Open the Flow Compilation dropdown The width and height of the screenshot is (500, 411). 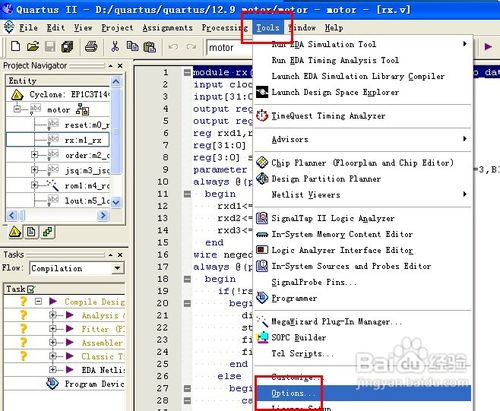tap(117, 268)
